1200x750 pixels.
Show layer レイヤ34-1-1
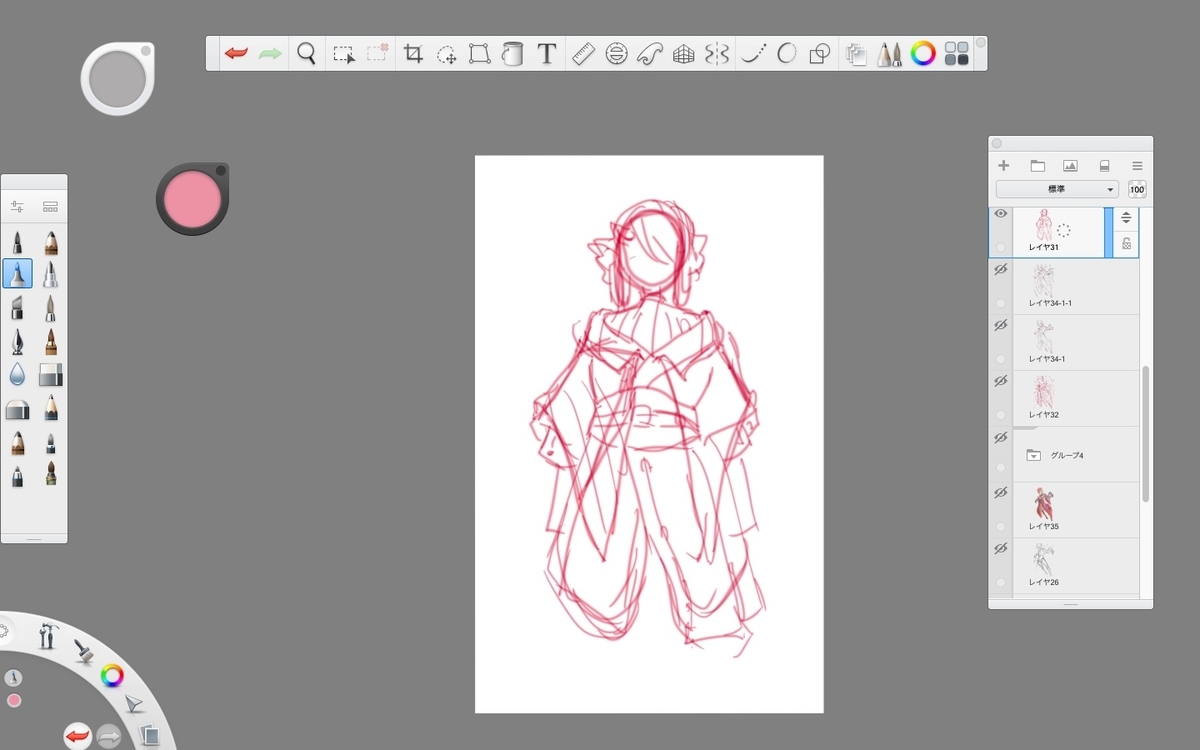pos(1000,269)
